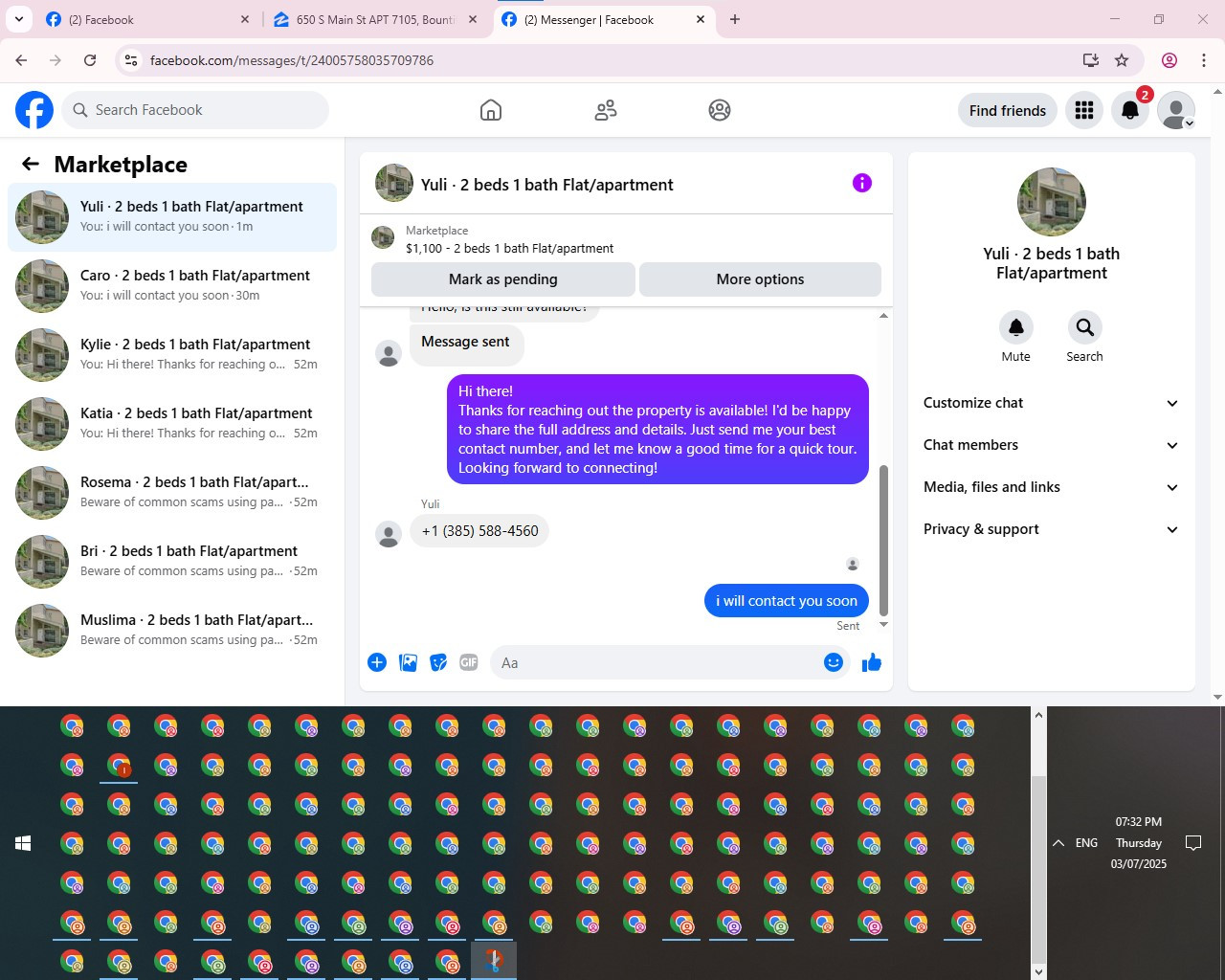Click the Yuli chat header title
Viewport: 1225px width, 980px height.
click(547, 185)
